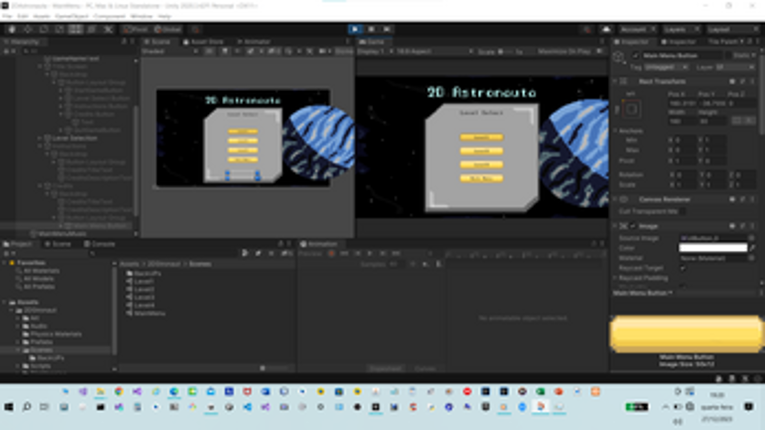The image size is (765, 430).
Task: Click the Pause button
Action: tap(371, 29)
